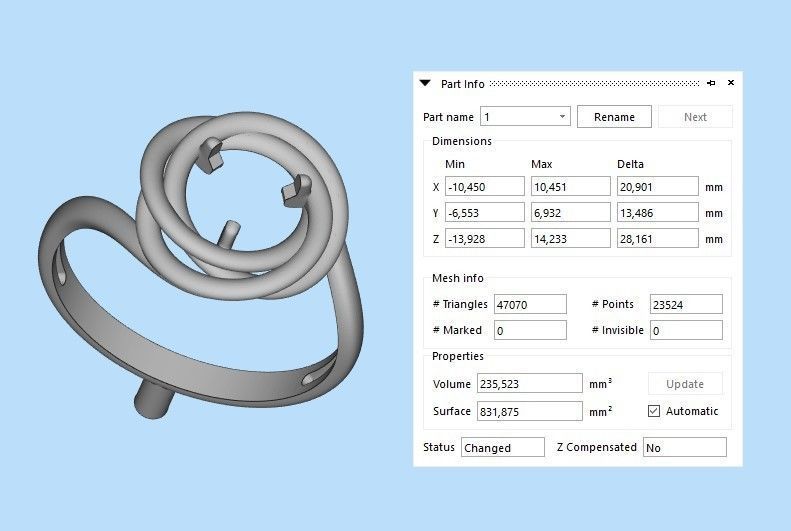Click the Triangles count field 47070

530,304
